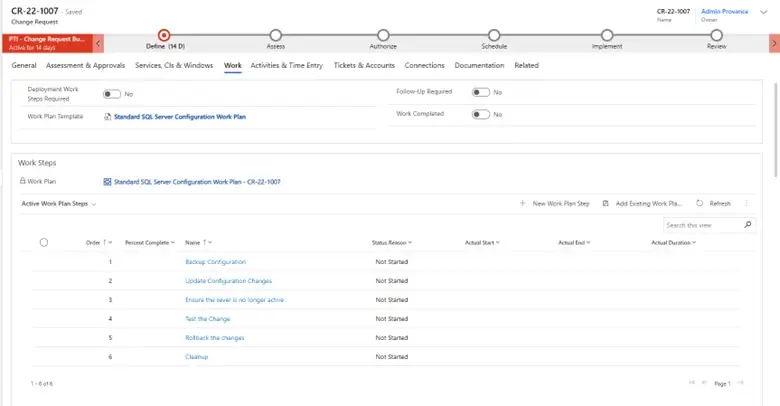Open the Assessment & Approvals tab
The width and height of the screenshot is (780, 406).
(x=86, y=65)
